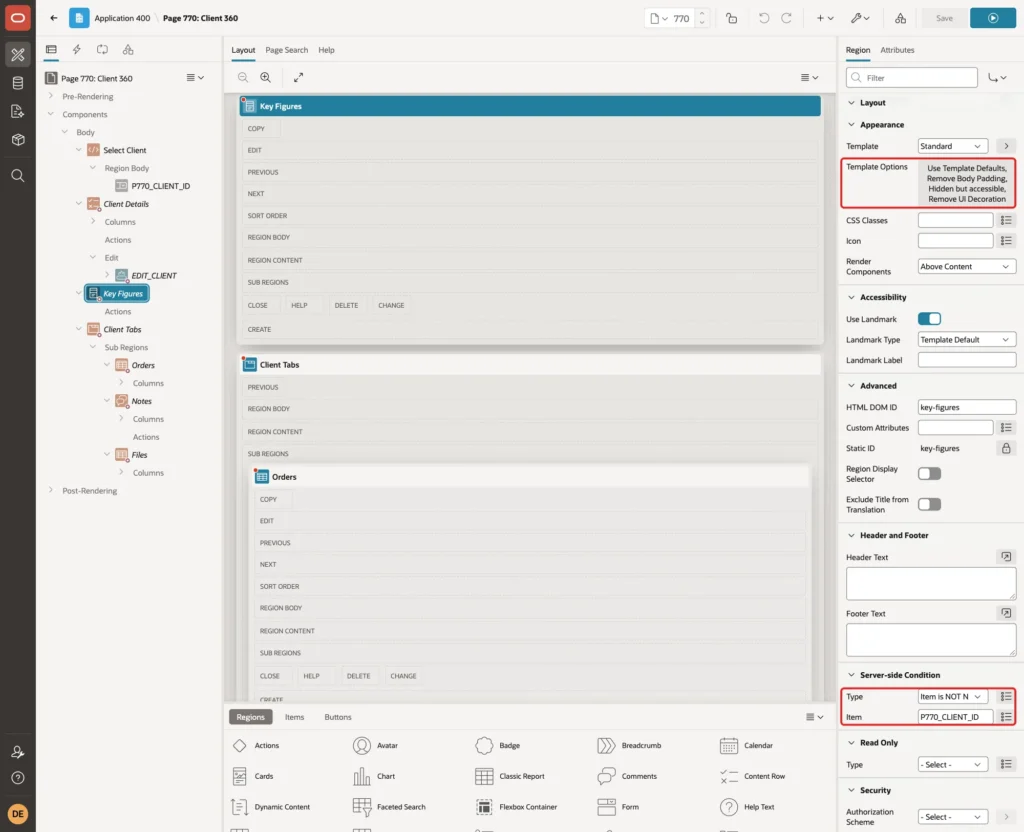Open SQL Workshop database icon in sidebar
Viewport: 1024px width, 832px height.
(18, 83)
